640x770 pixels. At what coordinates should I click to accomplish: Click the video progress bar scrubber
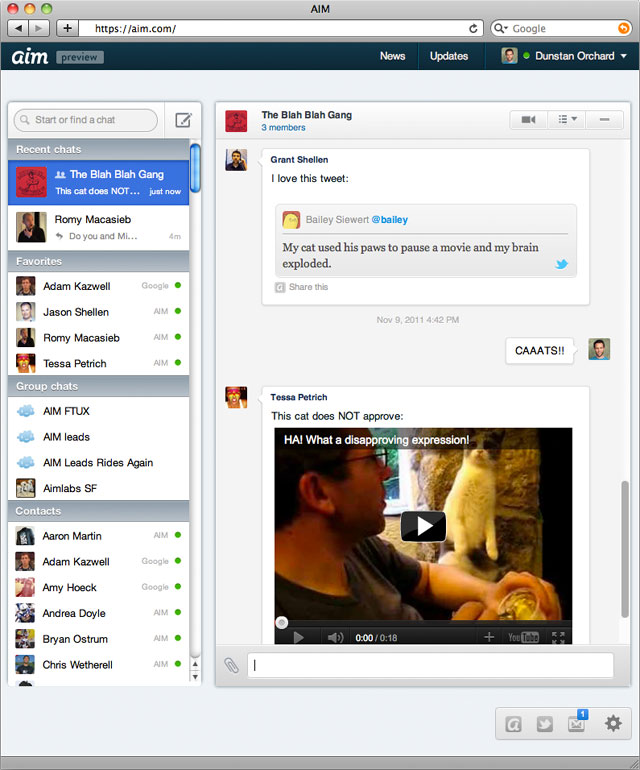[282, 622]
